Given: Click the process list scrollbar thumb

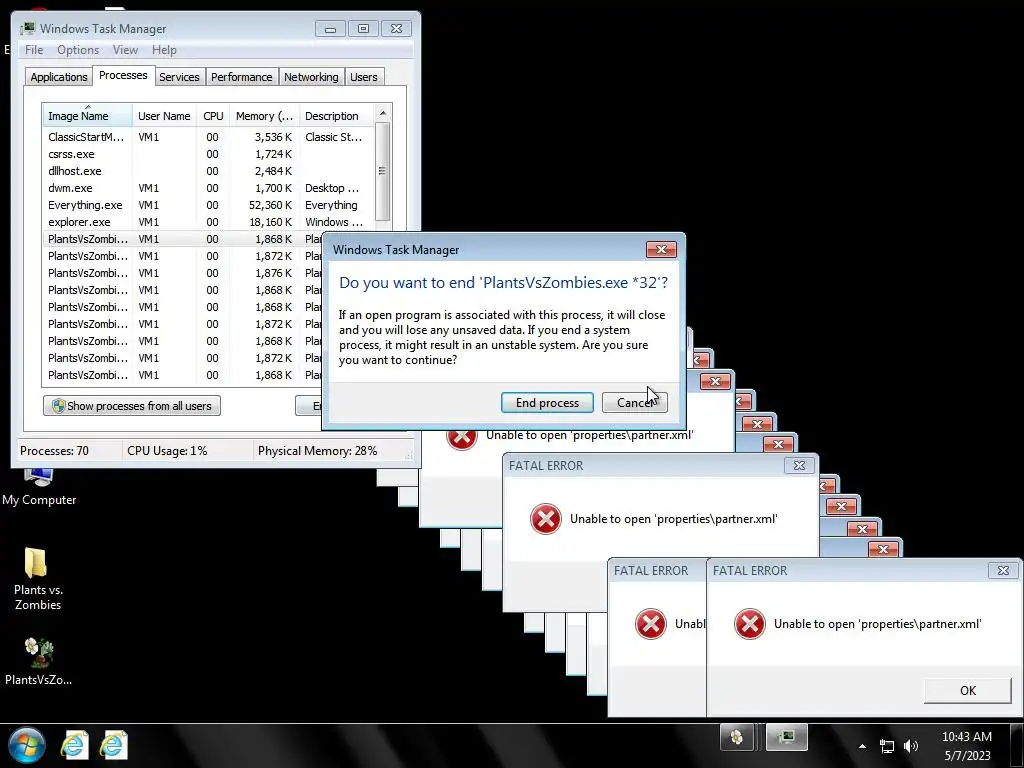Looking at the screenshot, I should coord(383,171).
